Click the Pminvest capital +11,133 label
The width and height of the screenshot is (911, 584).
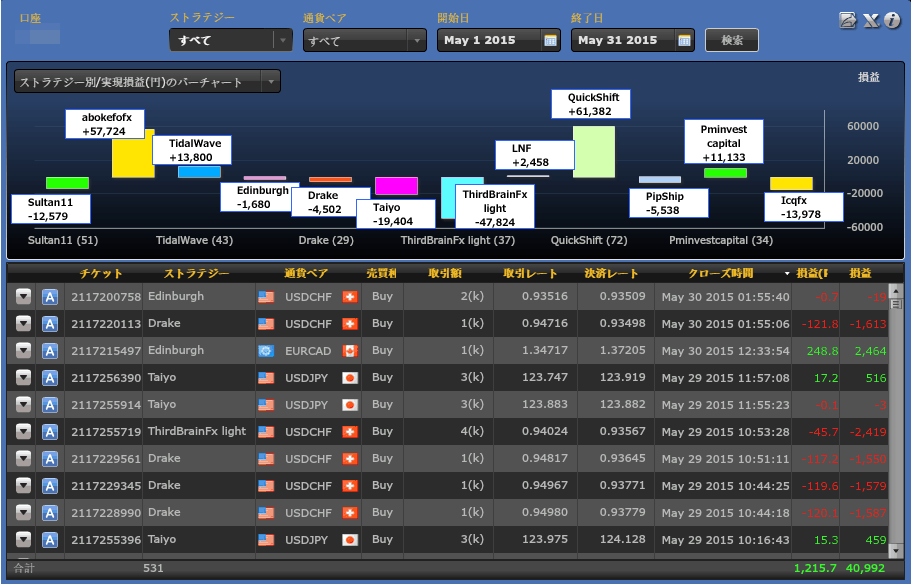click(x=724, y=142)
